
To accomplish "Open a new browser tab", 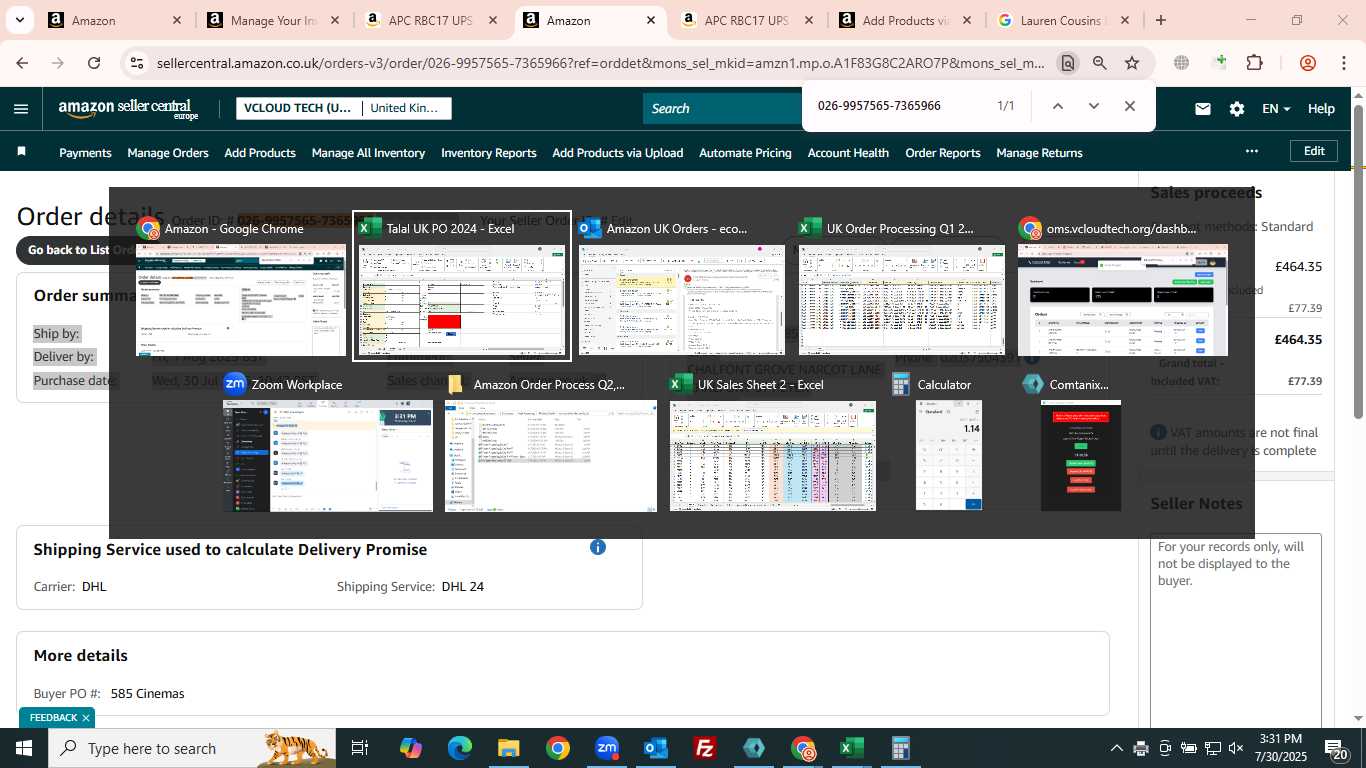I will pos(1160,20).
